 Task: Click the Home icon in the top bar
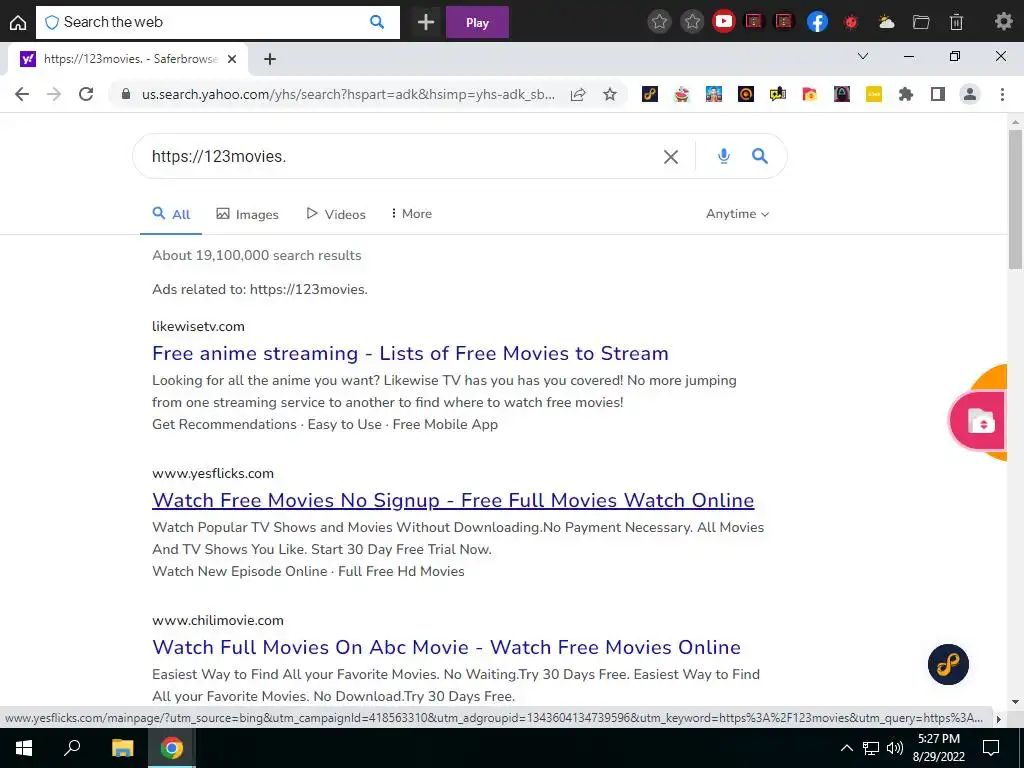(18, 22)
